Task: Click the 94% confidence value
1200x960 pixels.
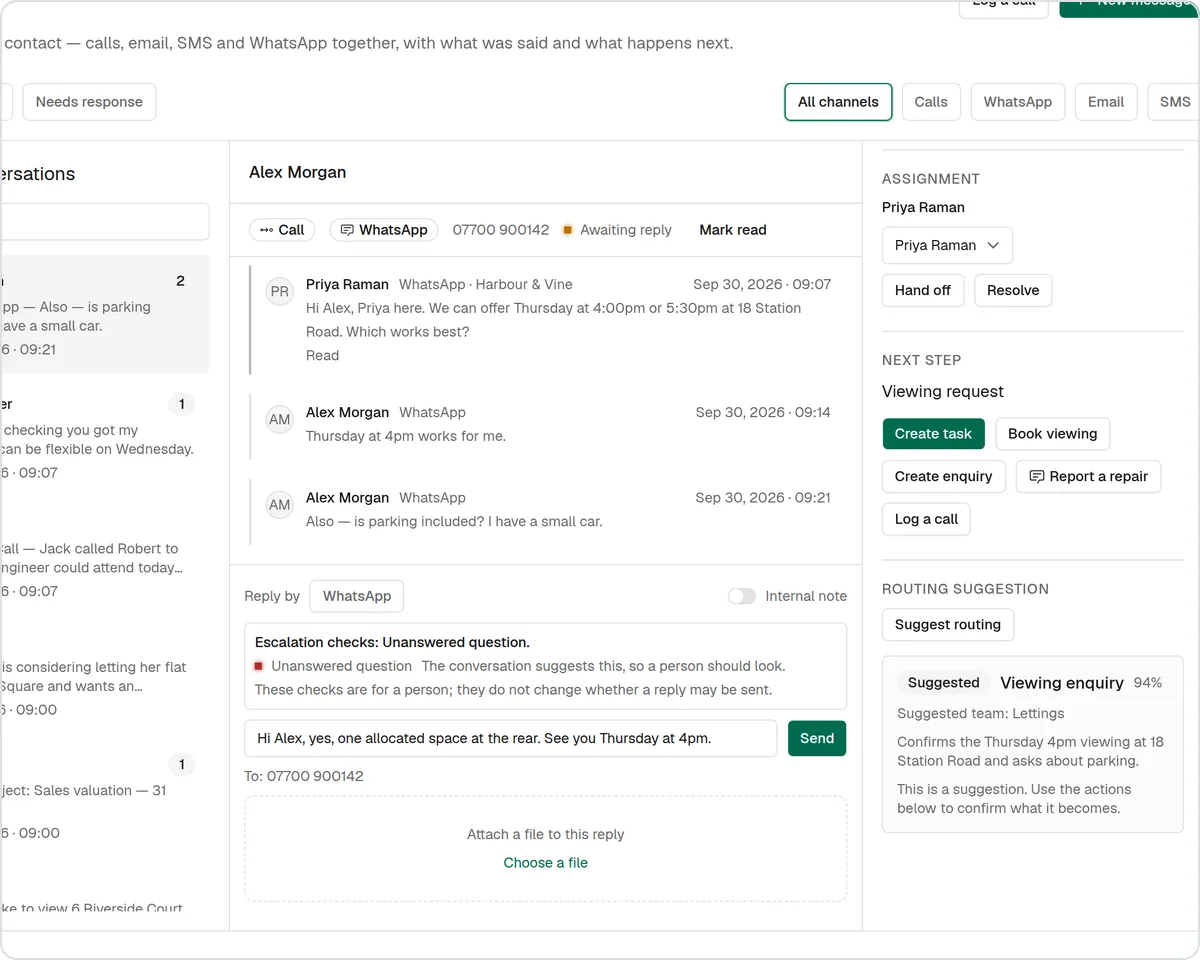Action: point(1148,683)
